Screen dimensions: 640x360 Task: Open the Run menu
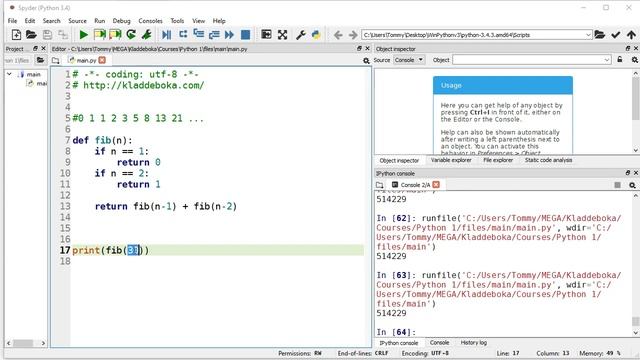coord(100,21)
